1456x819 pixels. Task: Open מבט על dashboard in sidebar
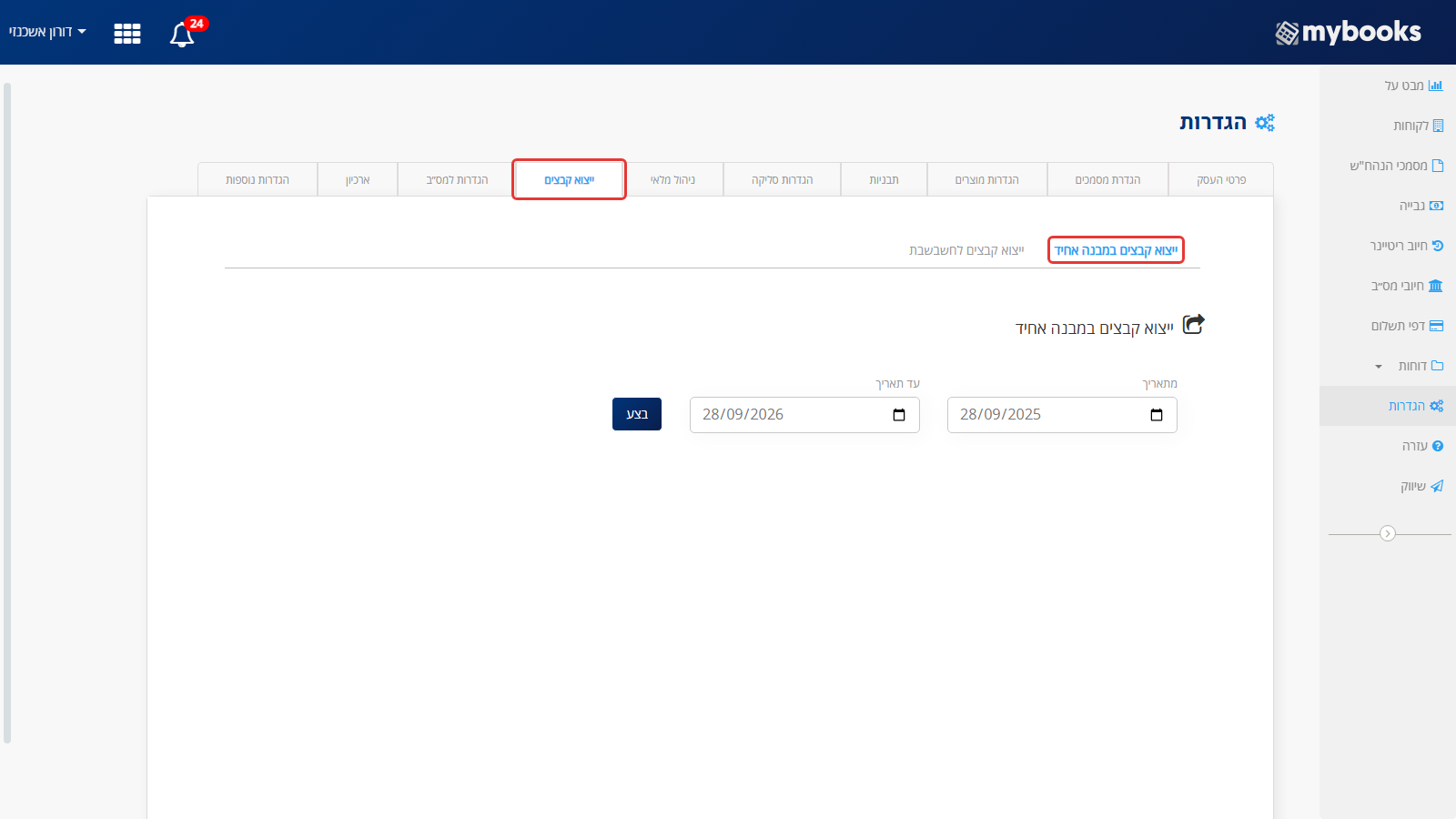coord(1388,86)
